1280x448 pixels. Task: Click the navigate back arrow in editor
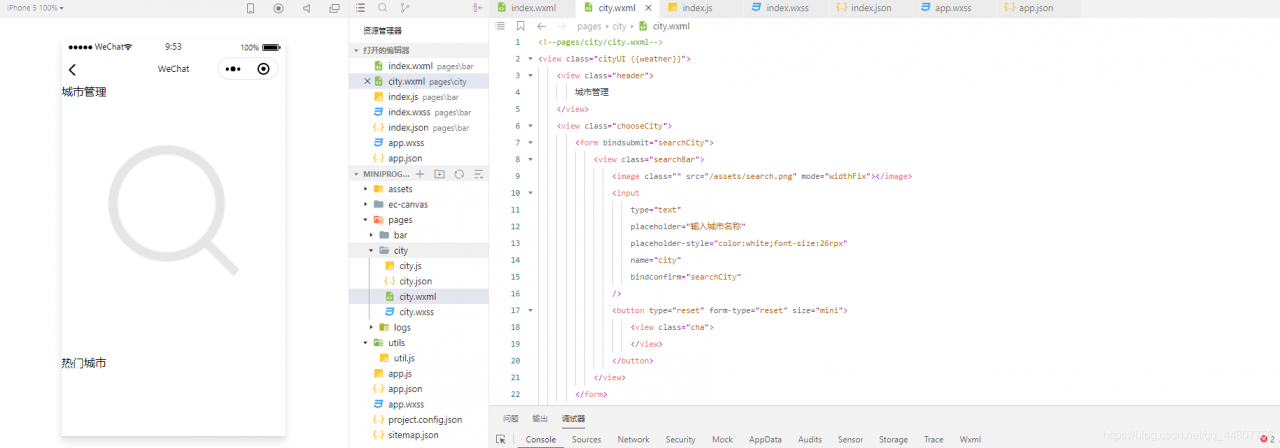click(541, 26)
